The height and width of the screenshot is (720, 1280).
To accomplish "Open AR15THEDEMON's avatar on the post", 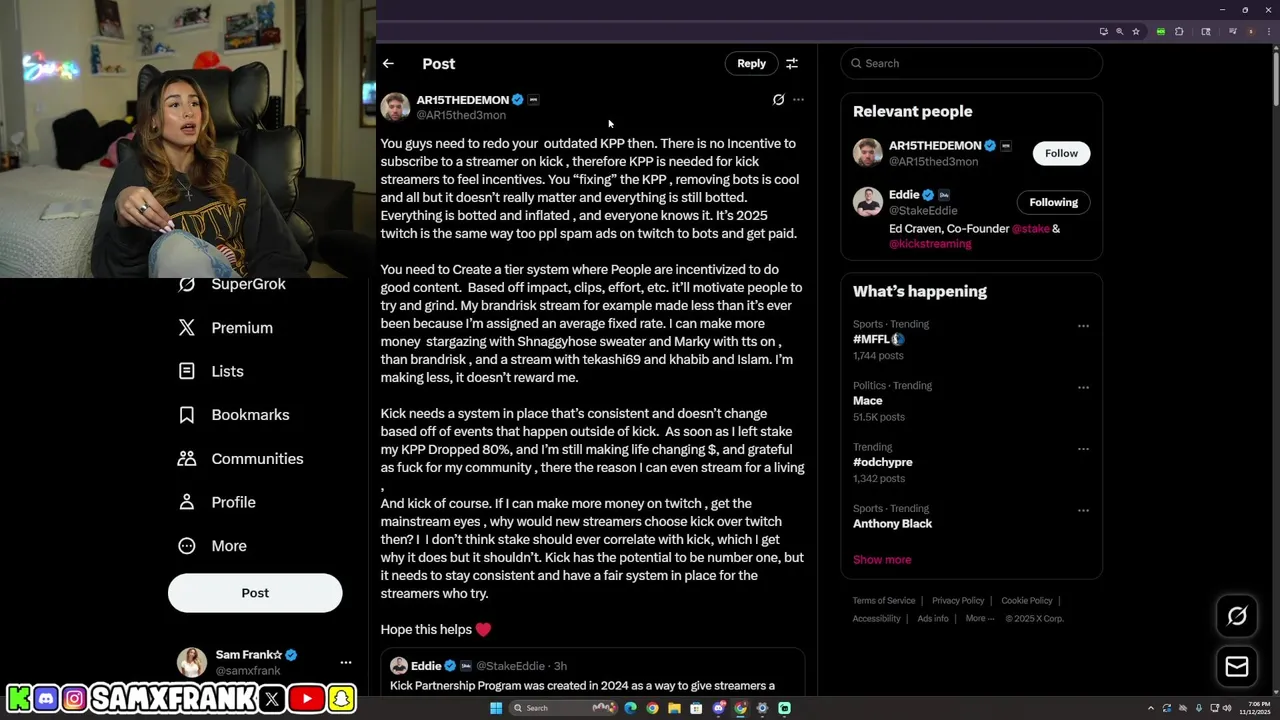I will (395, 107).
